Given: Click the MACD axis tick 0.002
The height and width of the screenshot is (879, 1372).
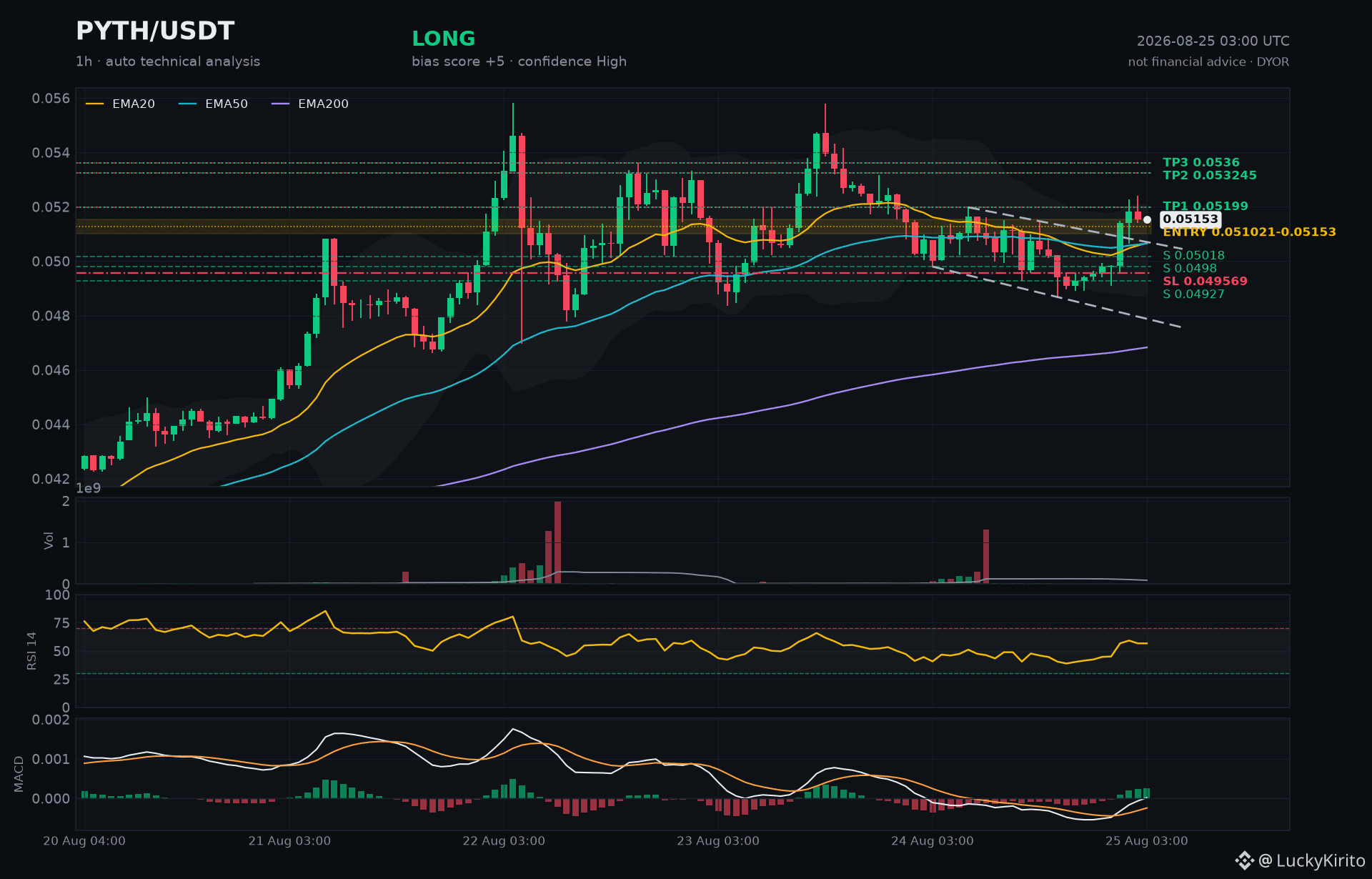Looking at the screenshot, I should pyautogui.click(x=51, y=720).
